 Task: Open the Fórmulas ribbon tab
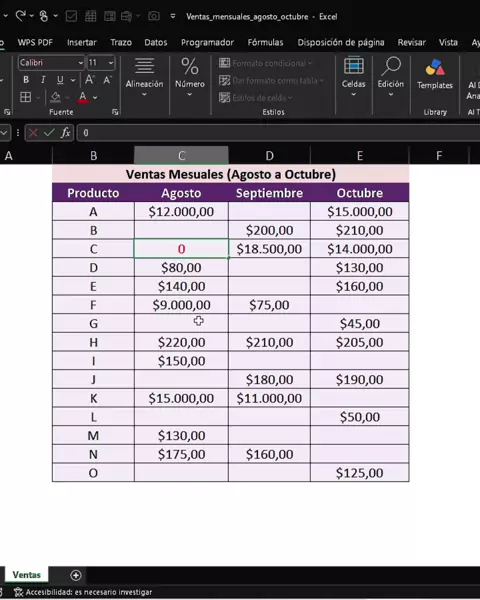tap(265, 42)
